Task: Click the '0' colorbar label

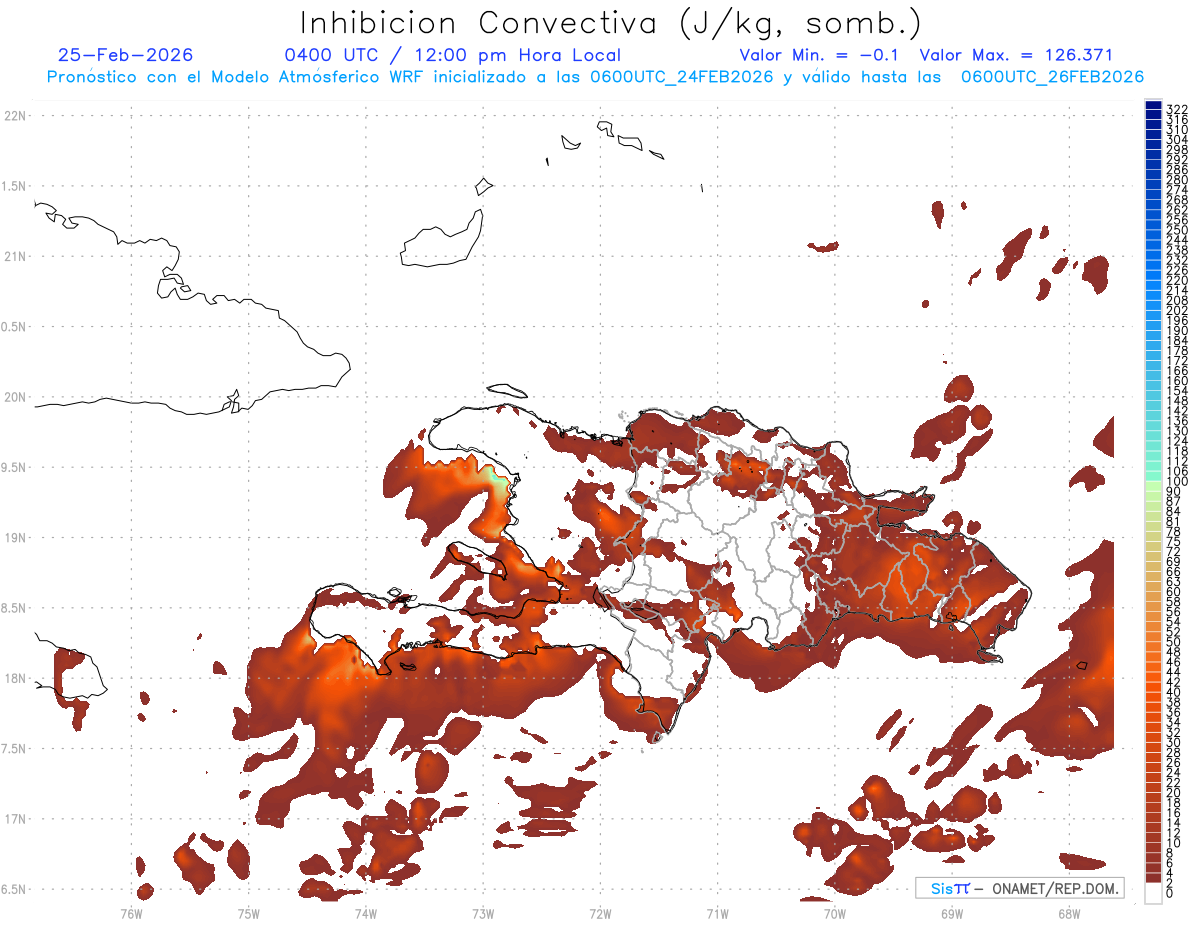Action: coord(1170,895)
